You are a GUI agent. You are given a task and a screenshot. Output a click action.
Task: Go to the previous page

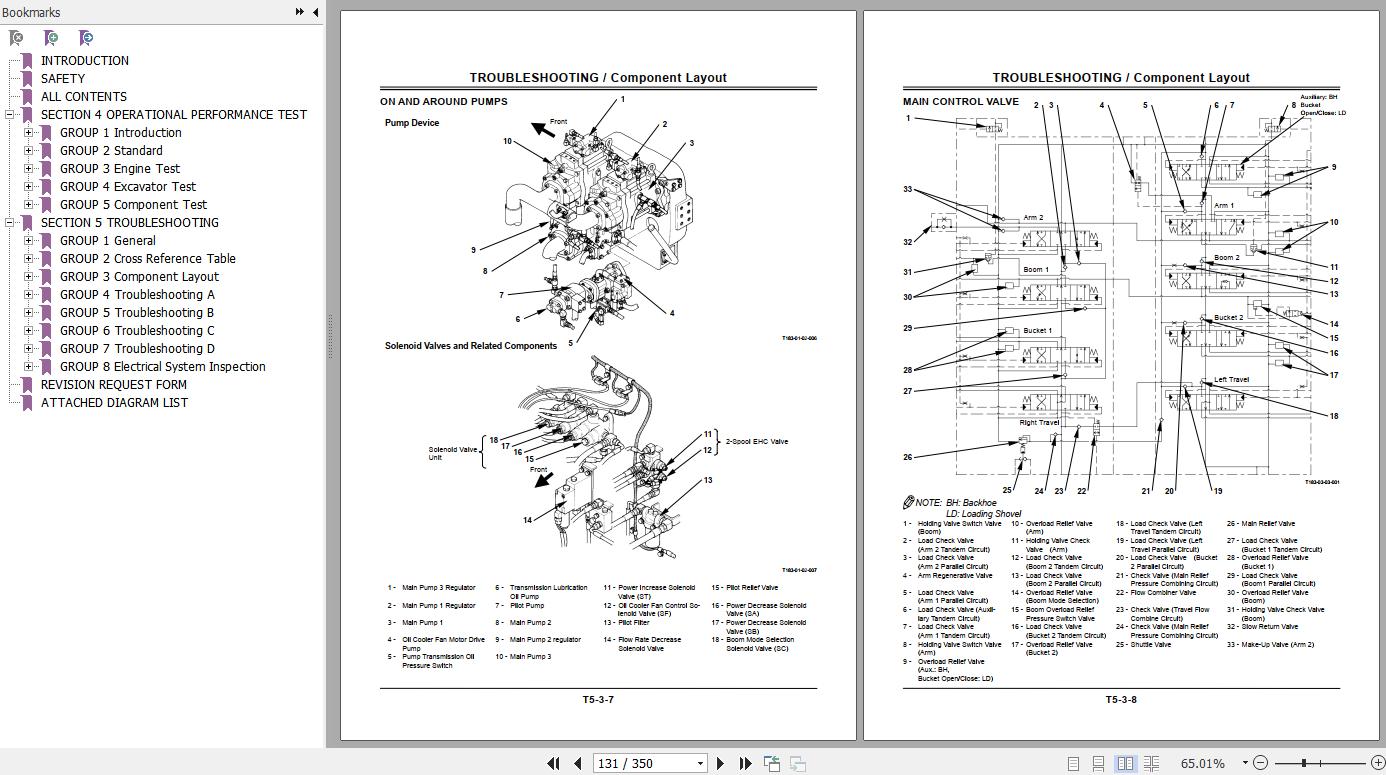pyautogui.click(x=577, y=763)
